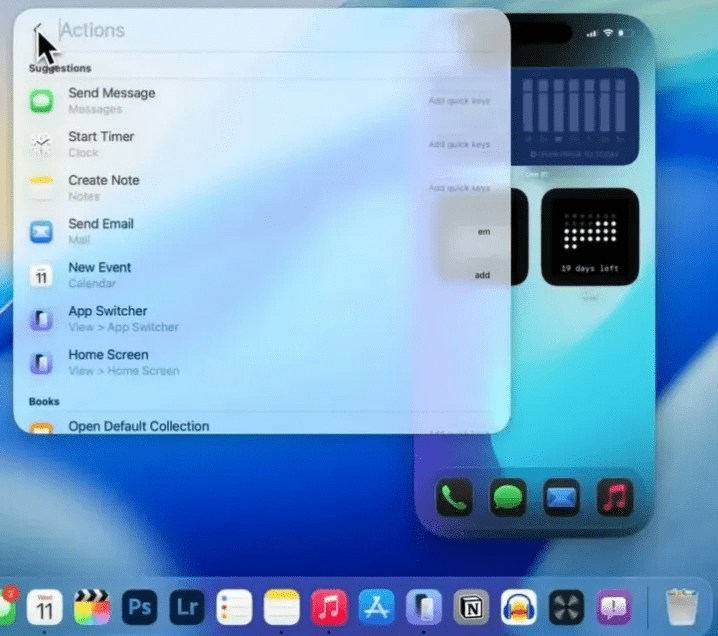Click the back chevron beside Actions
The image size is (718, 636).
coord(37,31)
